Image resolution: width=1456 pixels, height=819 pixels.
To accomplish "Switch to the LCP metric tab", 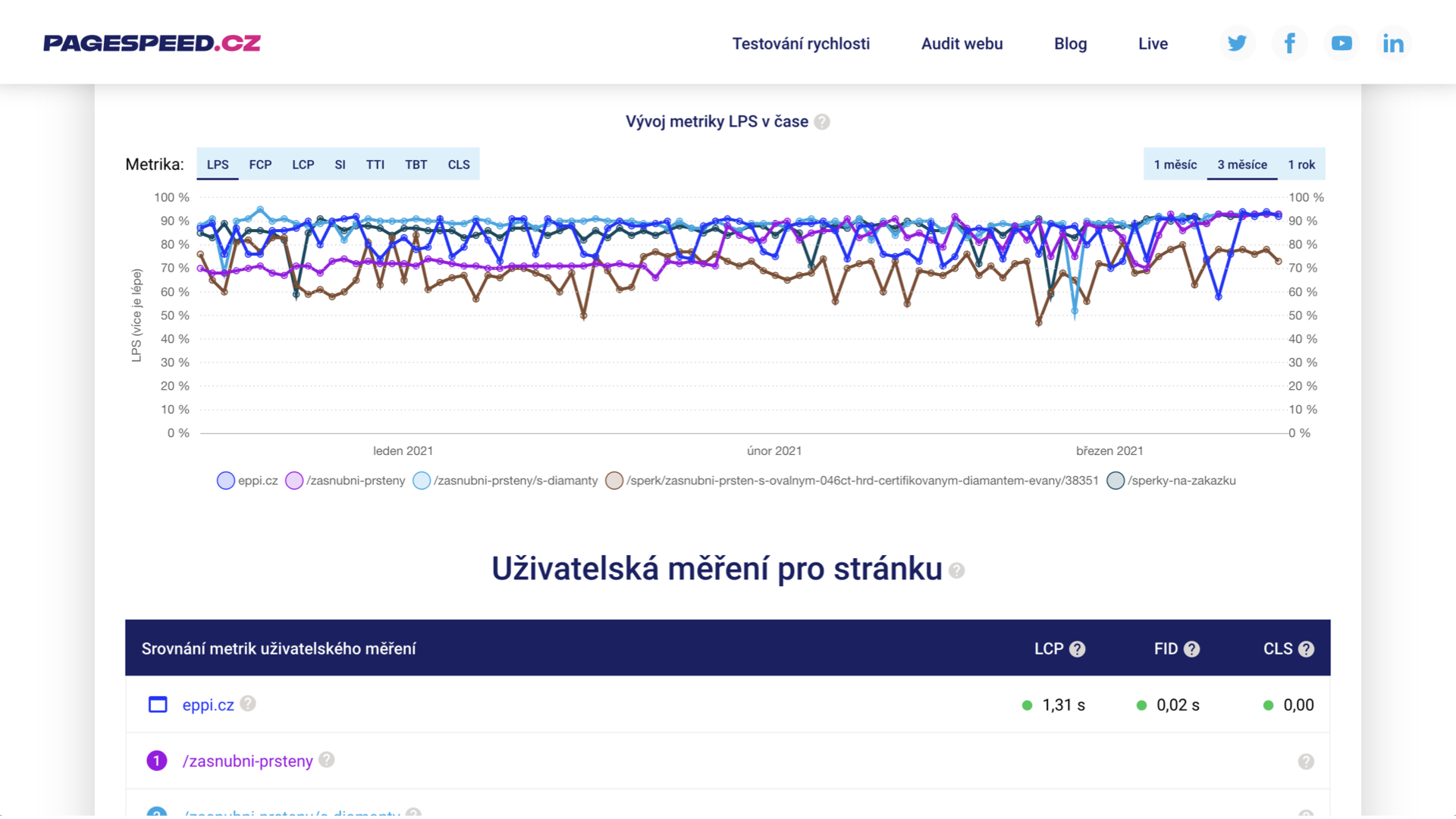I will click(303, 165).
